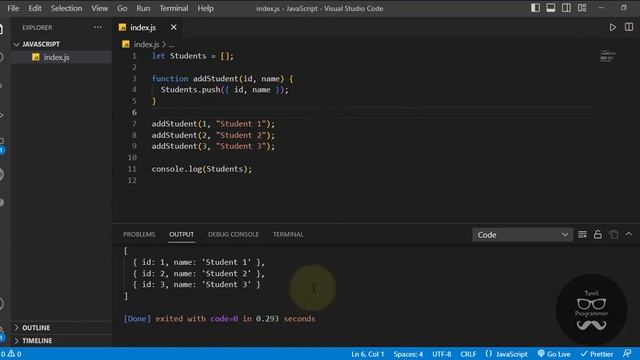This screenshot has height=360, width=640.
Task: Toggle output scroll lock
Action: pyautogui.click(x=598, y=234)
